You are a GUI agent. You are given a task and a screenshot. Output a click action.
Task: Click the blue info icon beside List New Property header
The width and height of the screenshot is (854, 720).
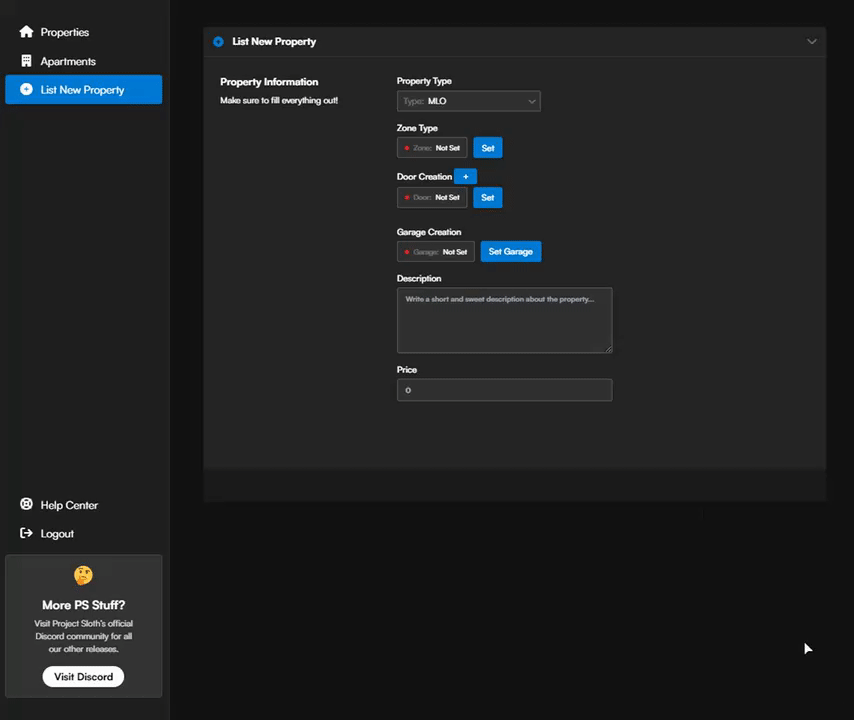click(218, 41)
